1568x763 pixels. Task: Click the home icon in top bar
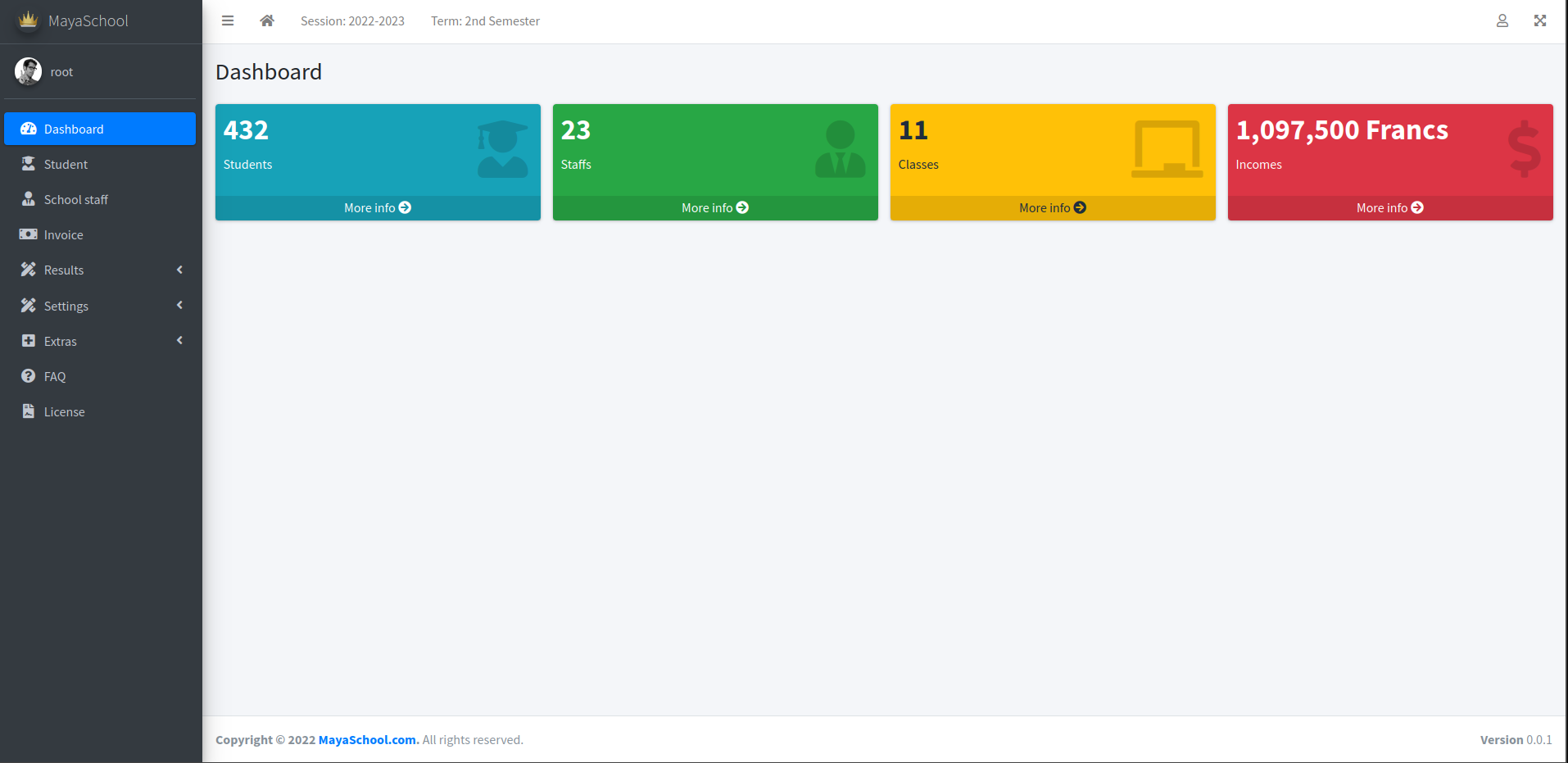click(266, 20)
